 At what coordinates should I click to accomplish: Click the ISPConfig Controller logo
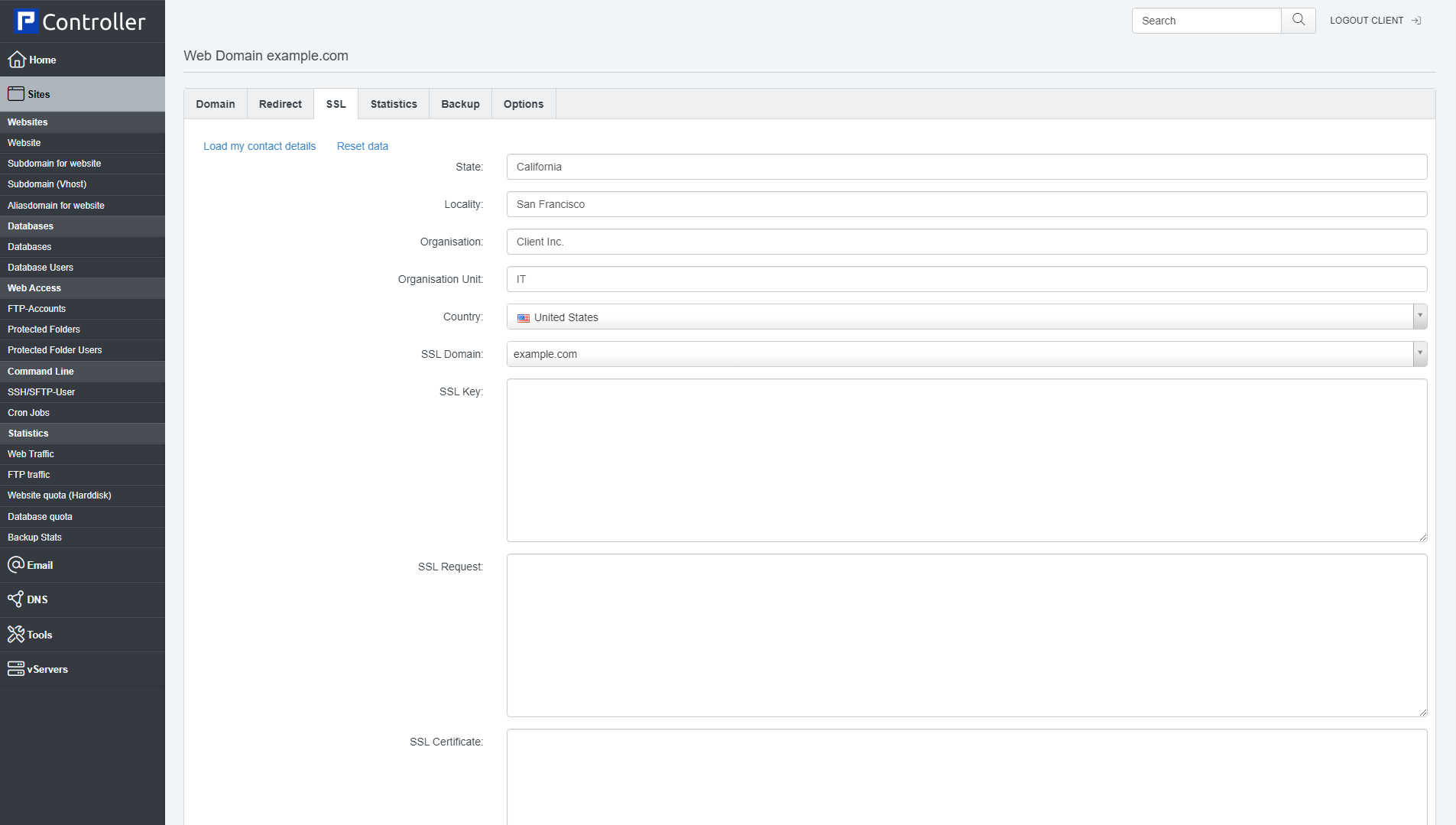point(79,21)
